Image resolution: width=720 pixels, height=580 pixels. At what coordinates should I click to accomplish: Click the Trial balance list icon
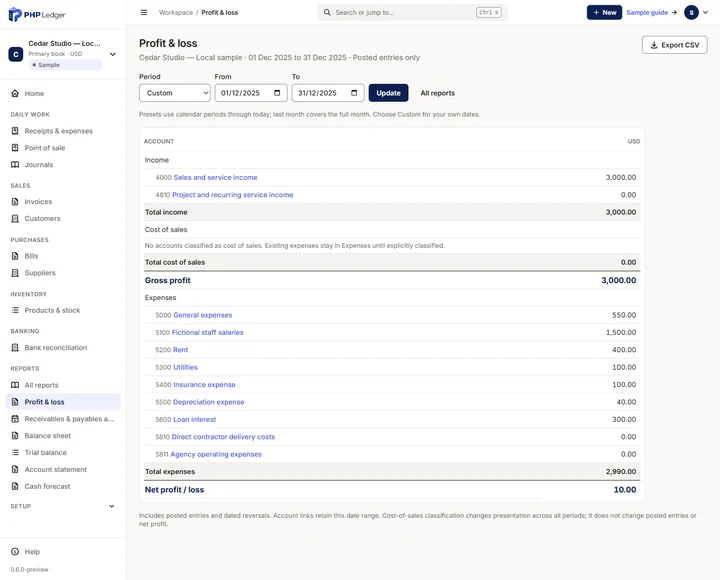pos(15,452)
